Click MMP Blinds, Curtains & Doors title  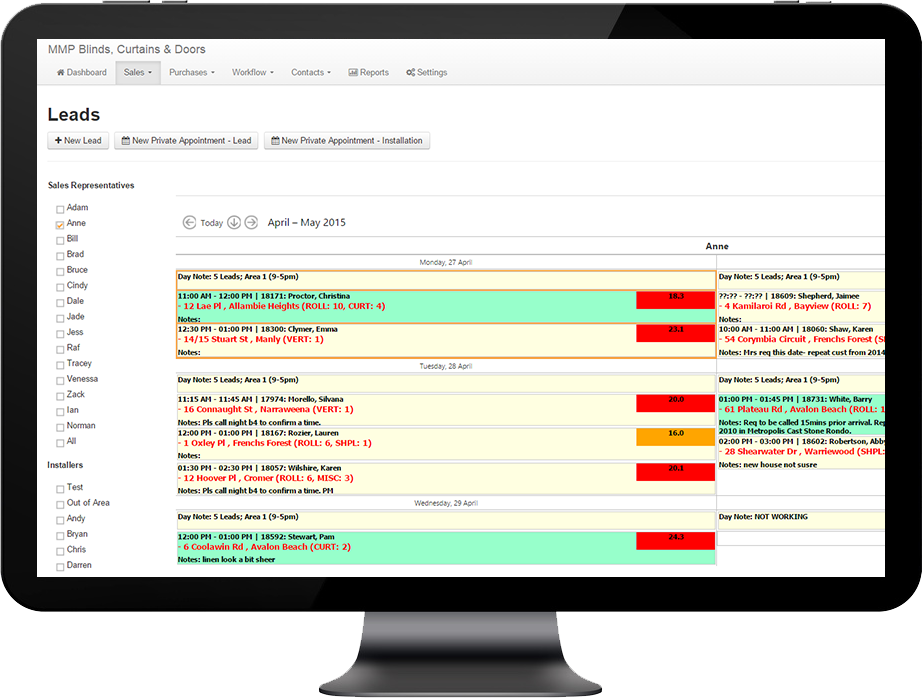[127, 49]
